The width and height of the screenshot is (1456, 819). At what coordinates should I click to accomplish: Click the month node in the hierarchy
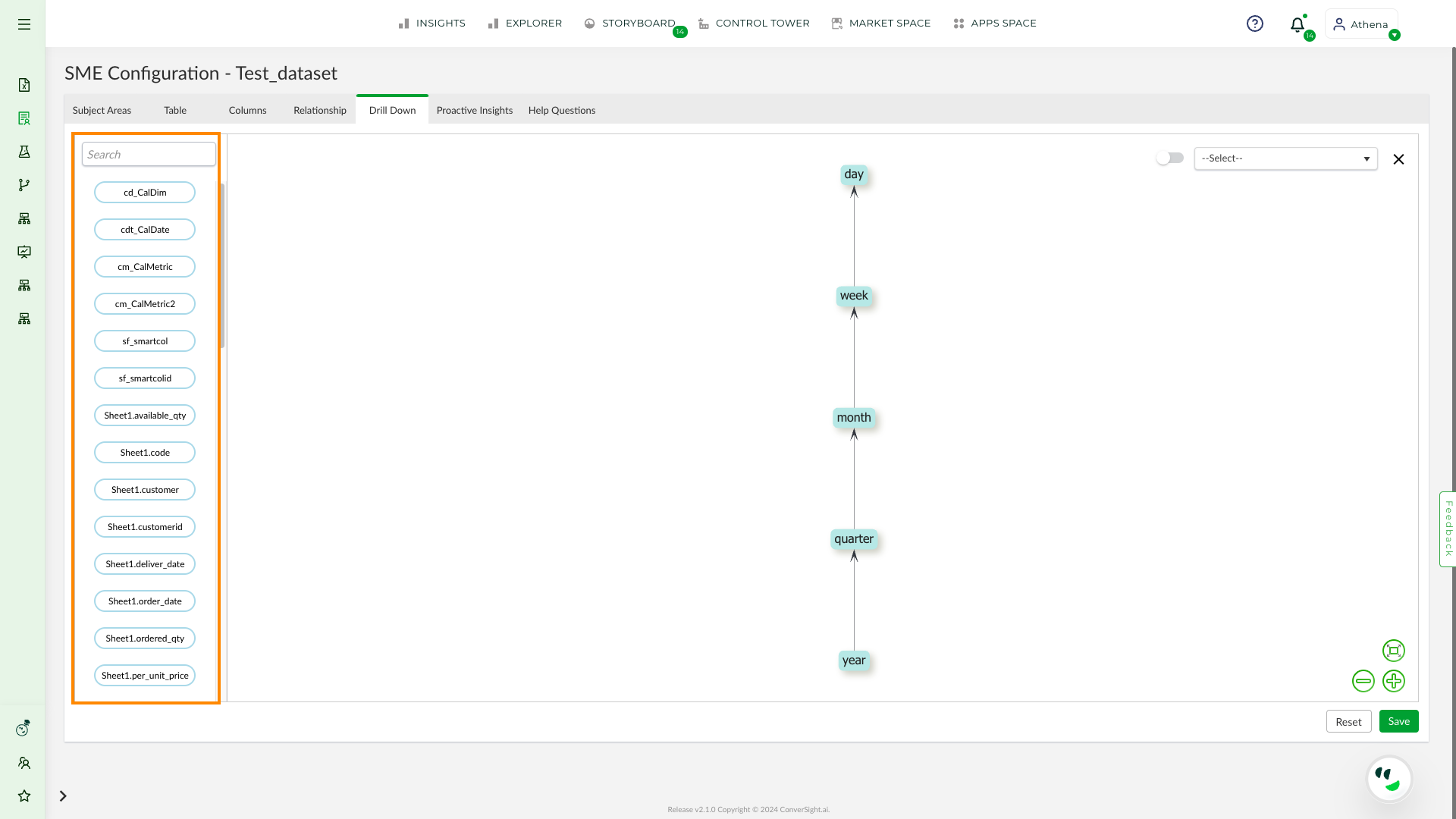[x=854, y=418]
